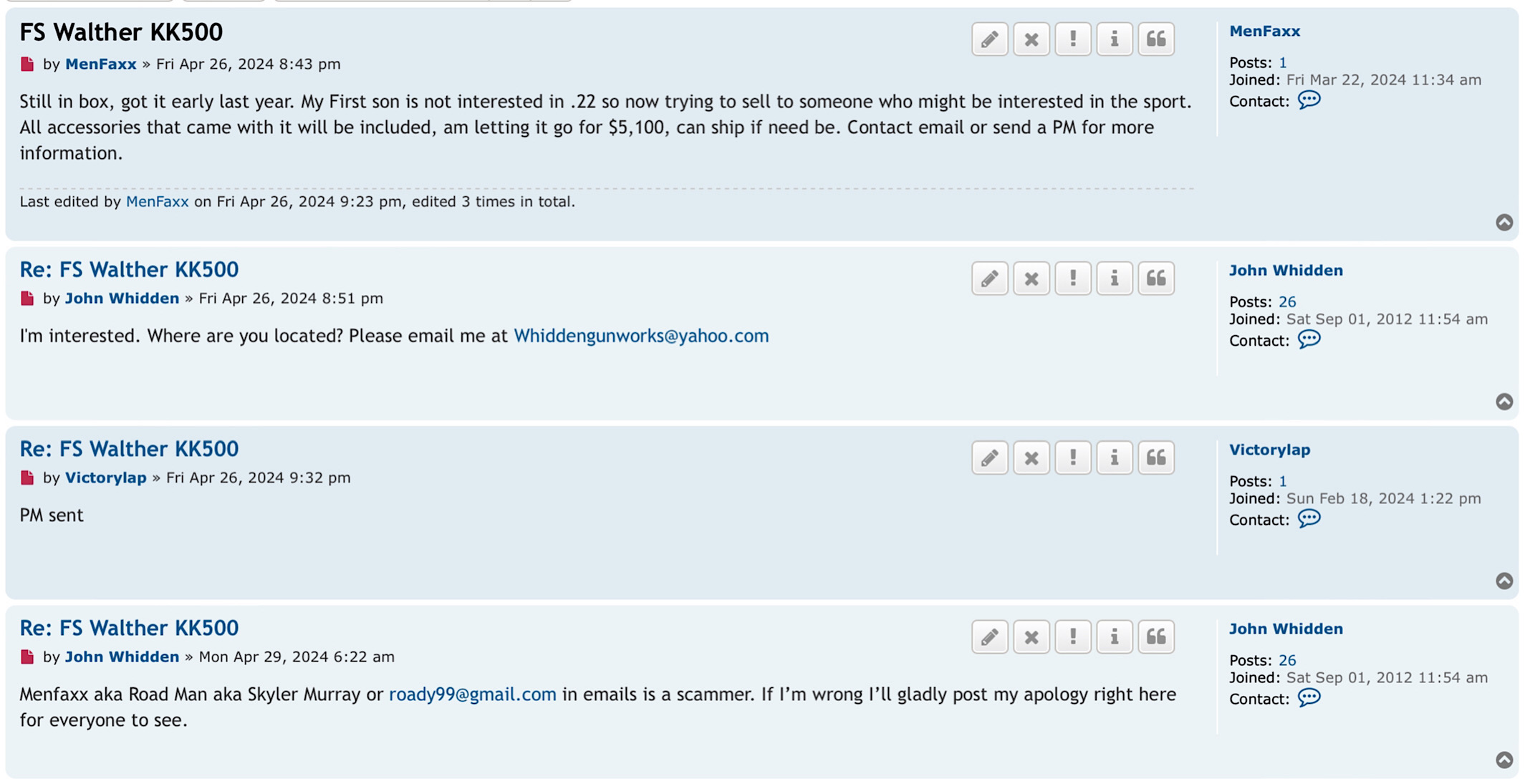Open unread post icon beside Victorylap byline
The height and width of the screenshot is (784, 1525).
pyautogui.click(x=27, y=478)
